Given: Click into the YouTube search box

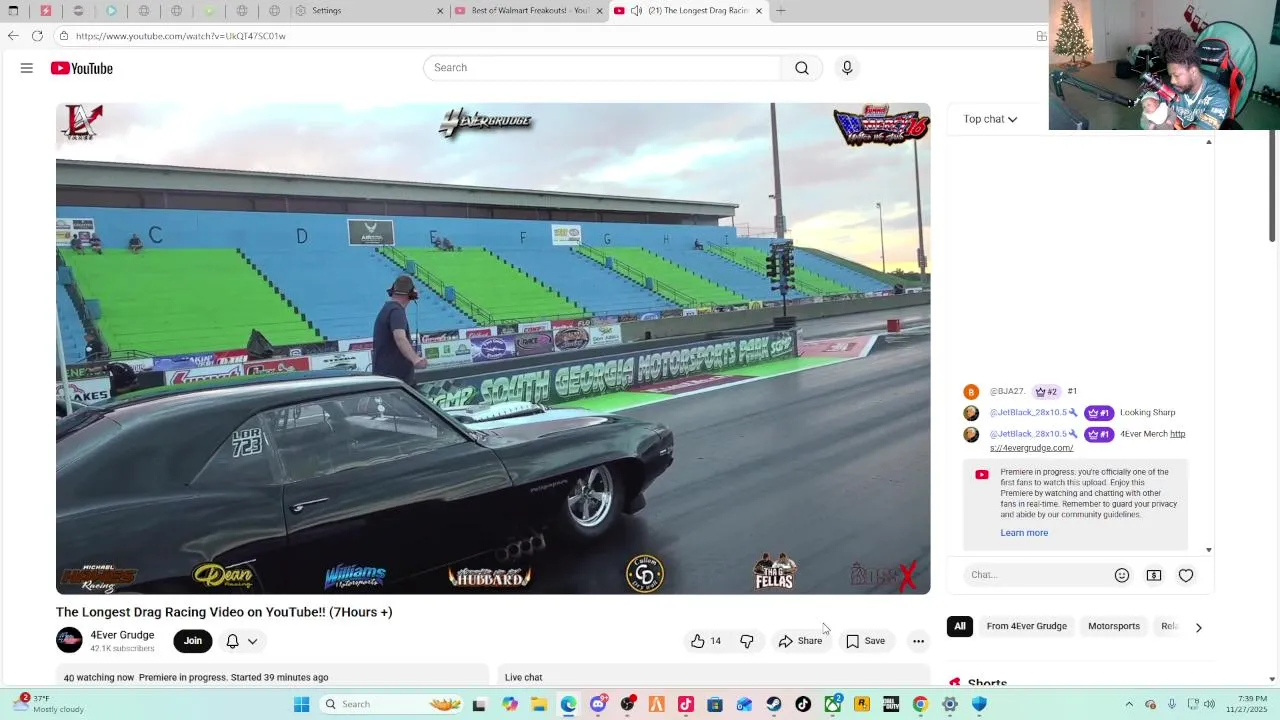Looking at the screenshot, I should click(602, 68).
